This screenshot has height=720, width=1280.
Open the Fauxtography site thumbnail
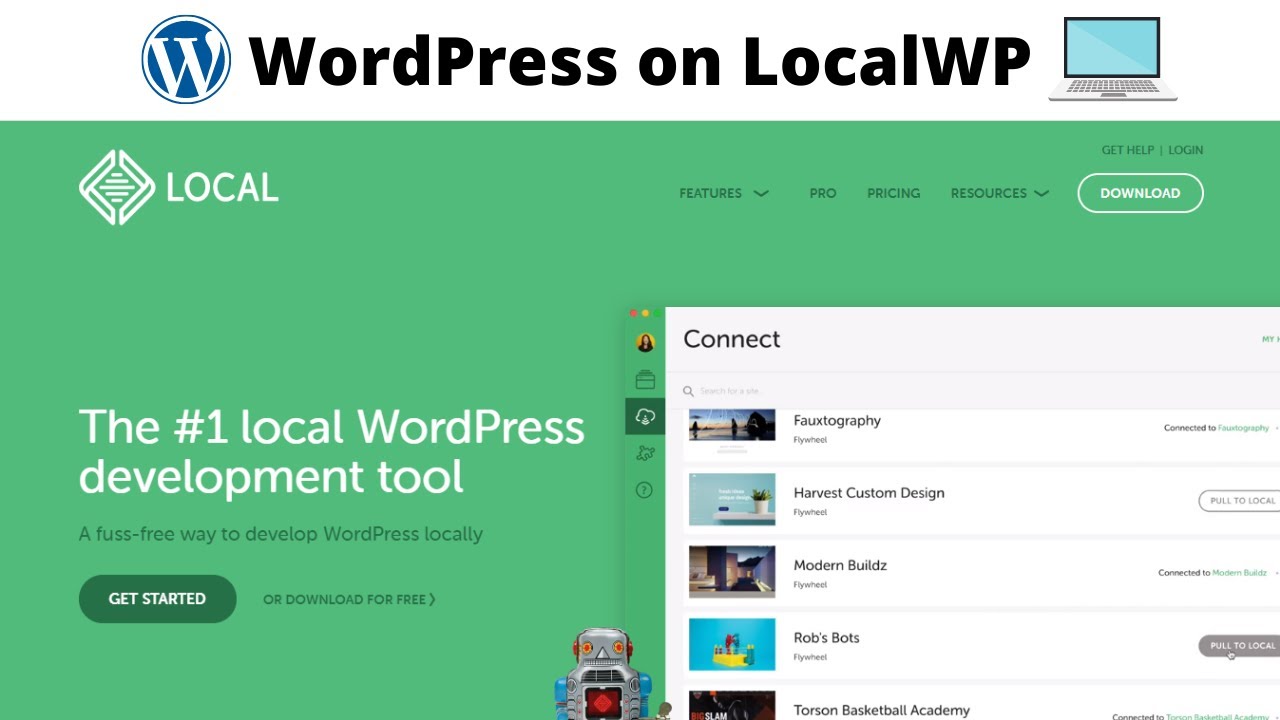pos(732,427)
